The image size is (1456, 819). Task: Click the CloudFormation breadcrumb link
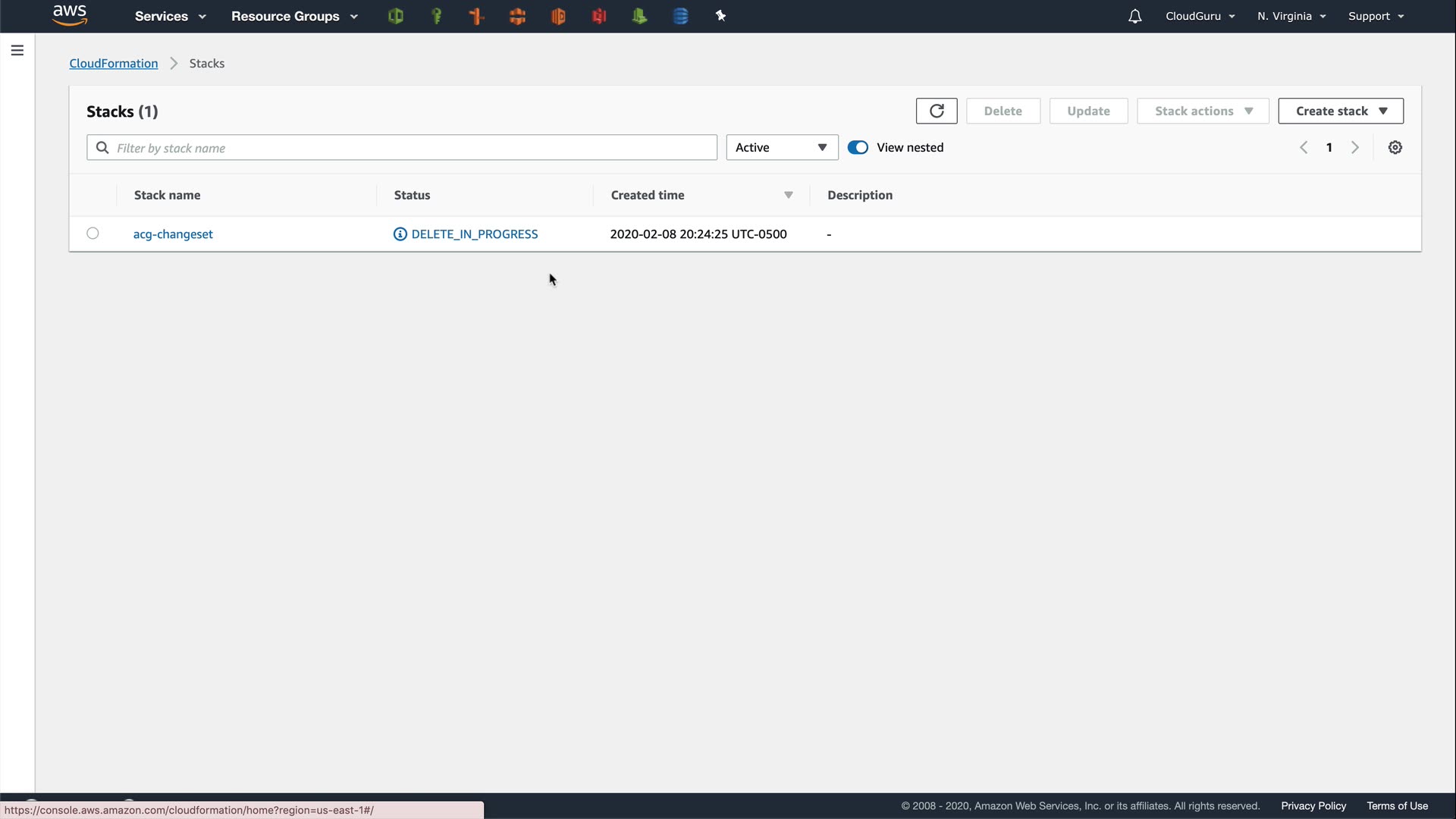tap(114, 64)
